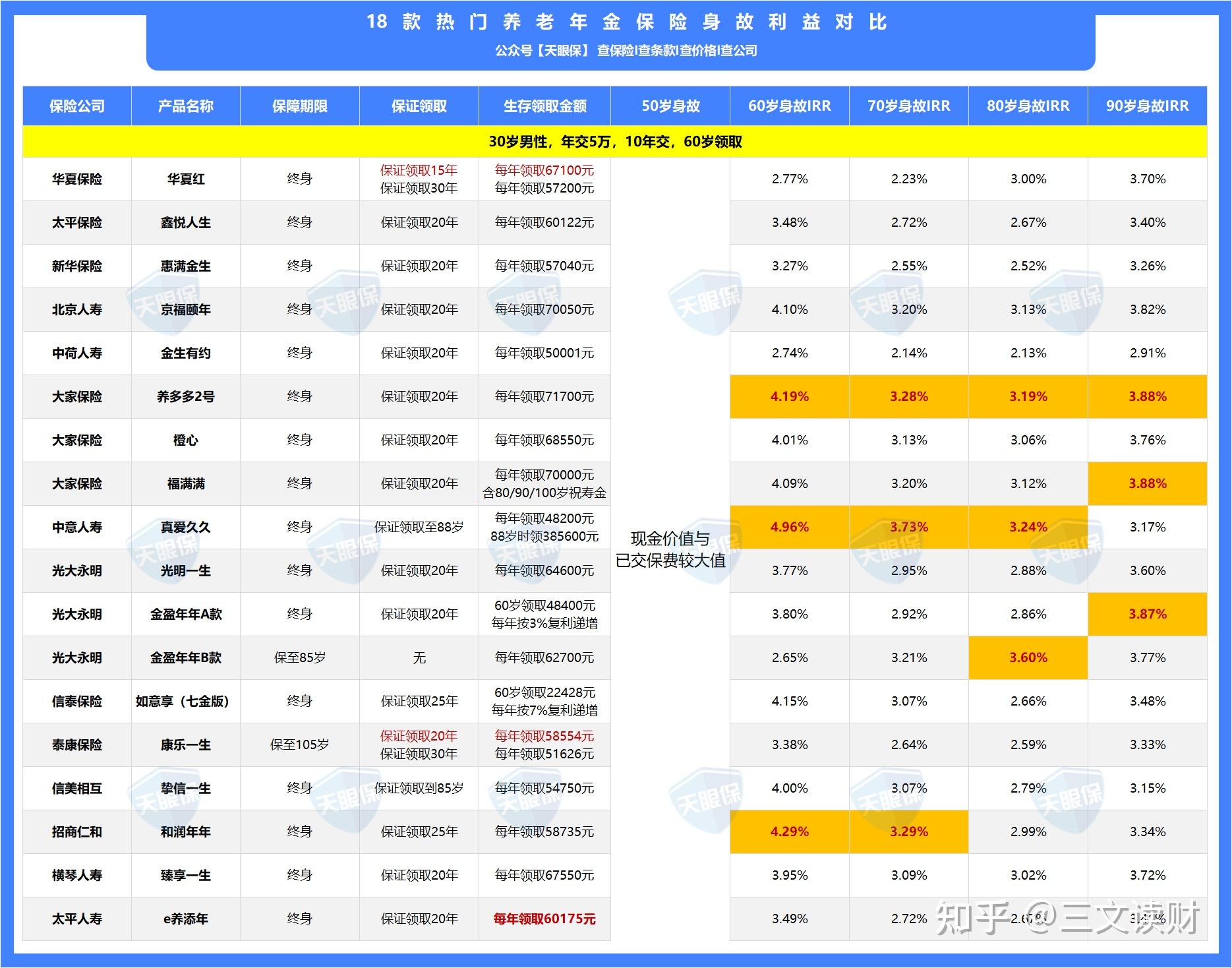Click 含80/90/100岁祝寿金 text
Viewport: 1232px width, 968px height.
(544, 493)
